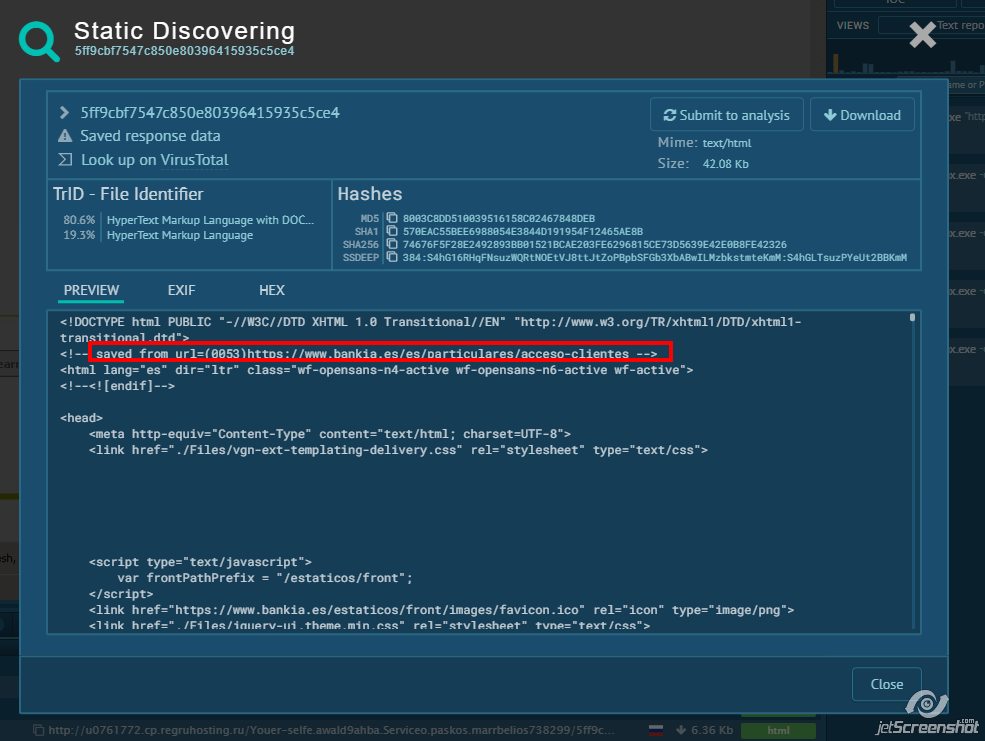Click the hash subtitle under Static Discovering
The image size is (985, 741).
tap(184, 51)
